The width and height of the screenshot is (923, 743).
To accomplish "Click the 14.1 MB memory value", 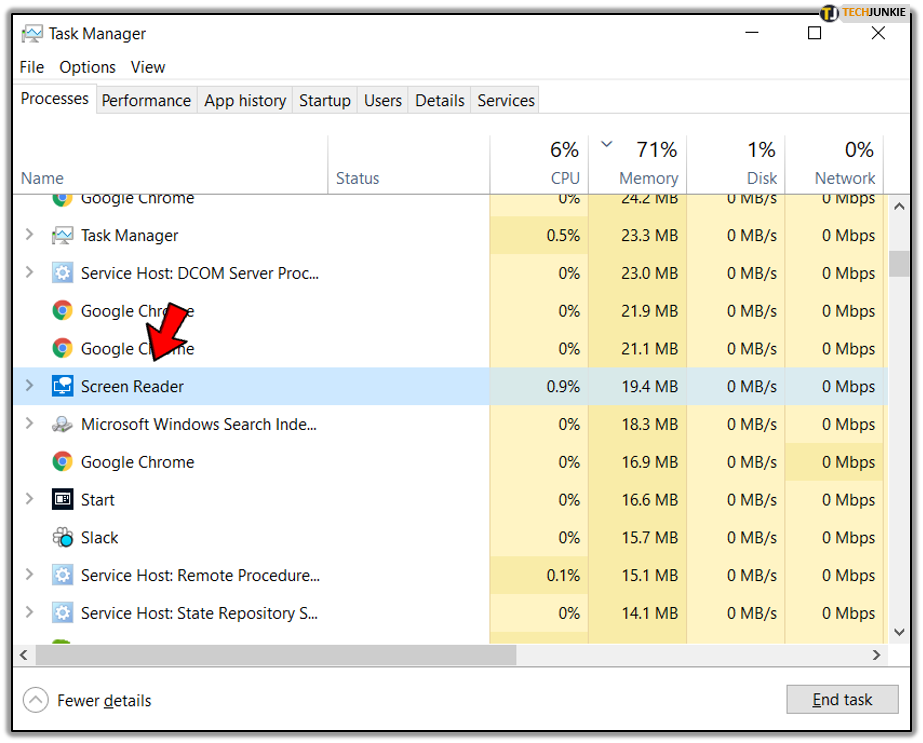I will [650, 613].
